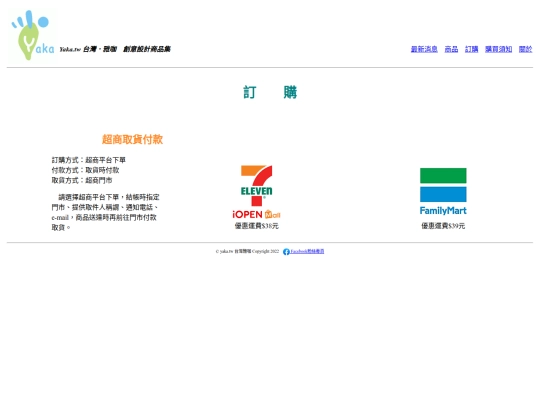Open the FamilyMart logo

443,191
